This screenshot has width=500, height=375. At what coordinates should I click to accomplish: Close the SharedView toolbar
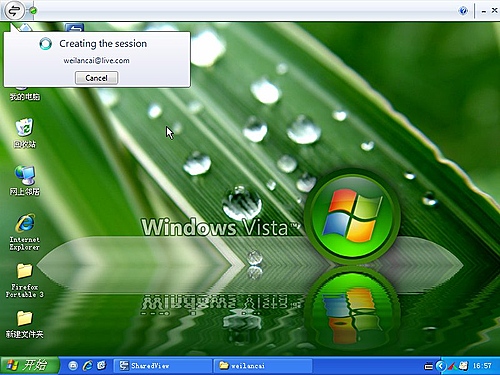[x=495, y=11]
